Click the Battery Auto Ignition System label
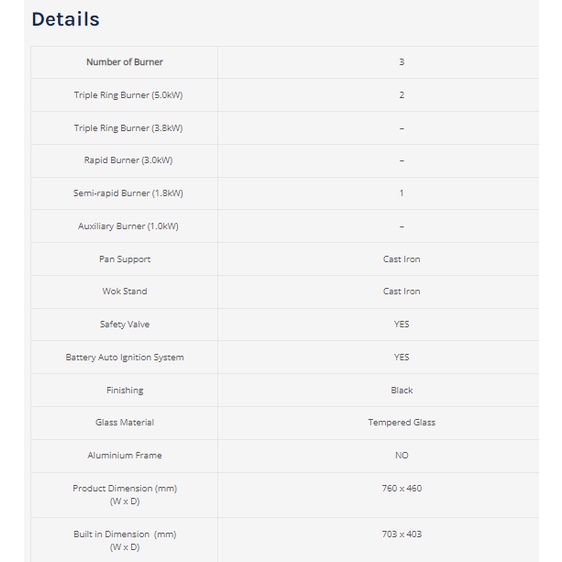The height and width of the screenshot is (562, 562). tap(125, 357)
